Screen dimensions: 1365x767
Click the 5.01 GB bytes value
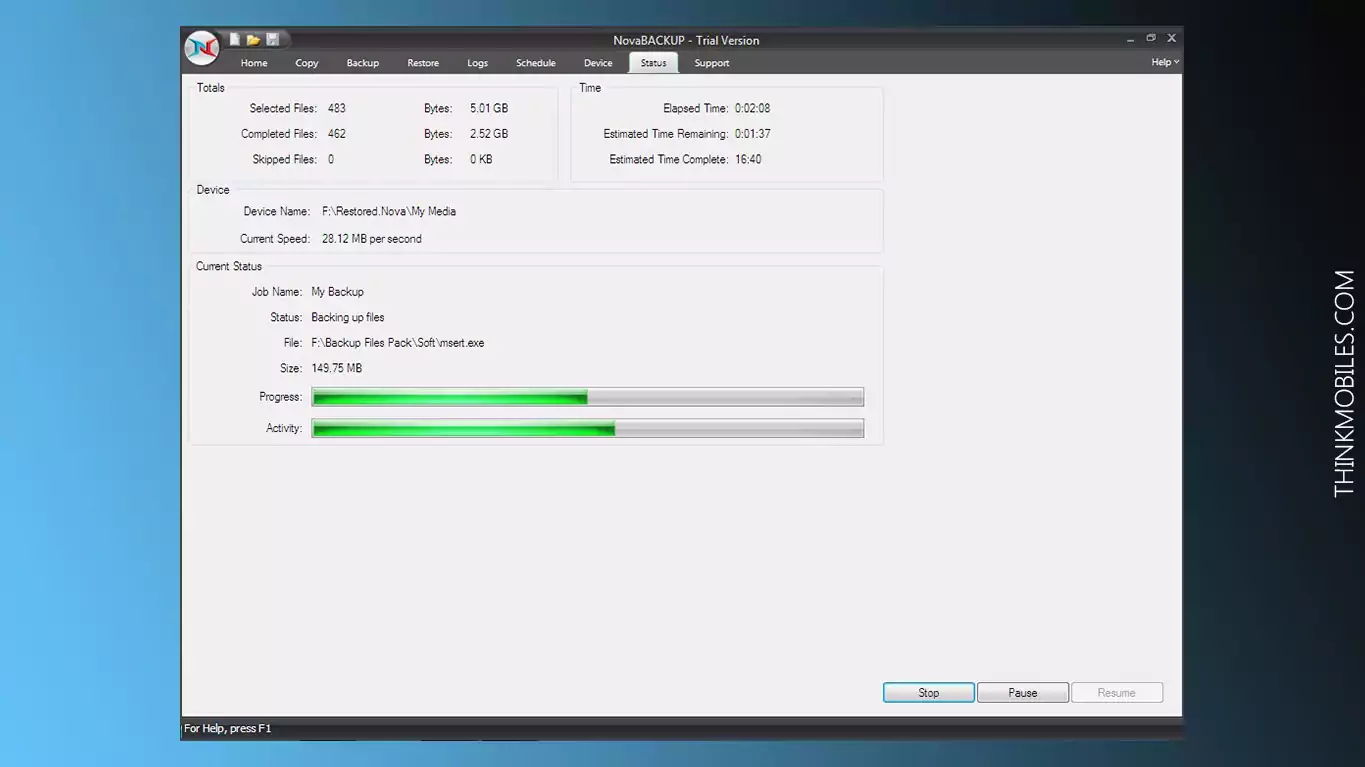click(x=489, y=108)
